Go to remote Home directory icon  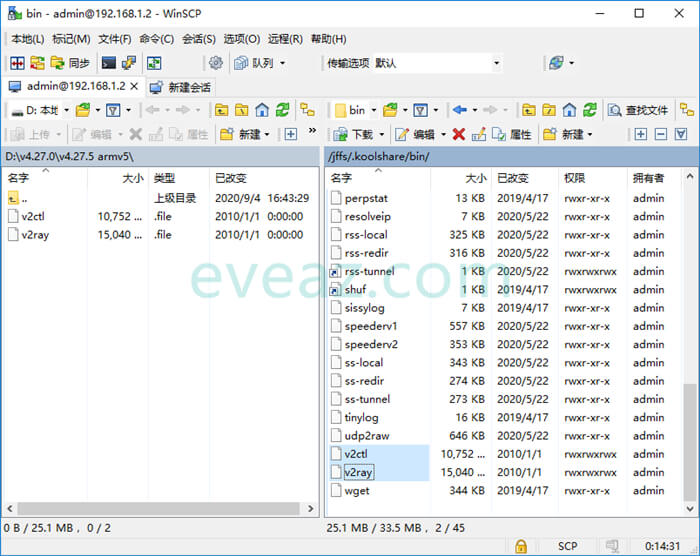click(569, 110)
